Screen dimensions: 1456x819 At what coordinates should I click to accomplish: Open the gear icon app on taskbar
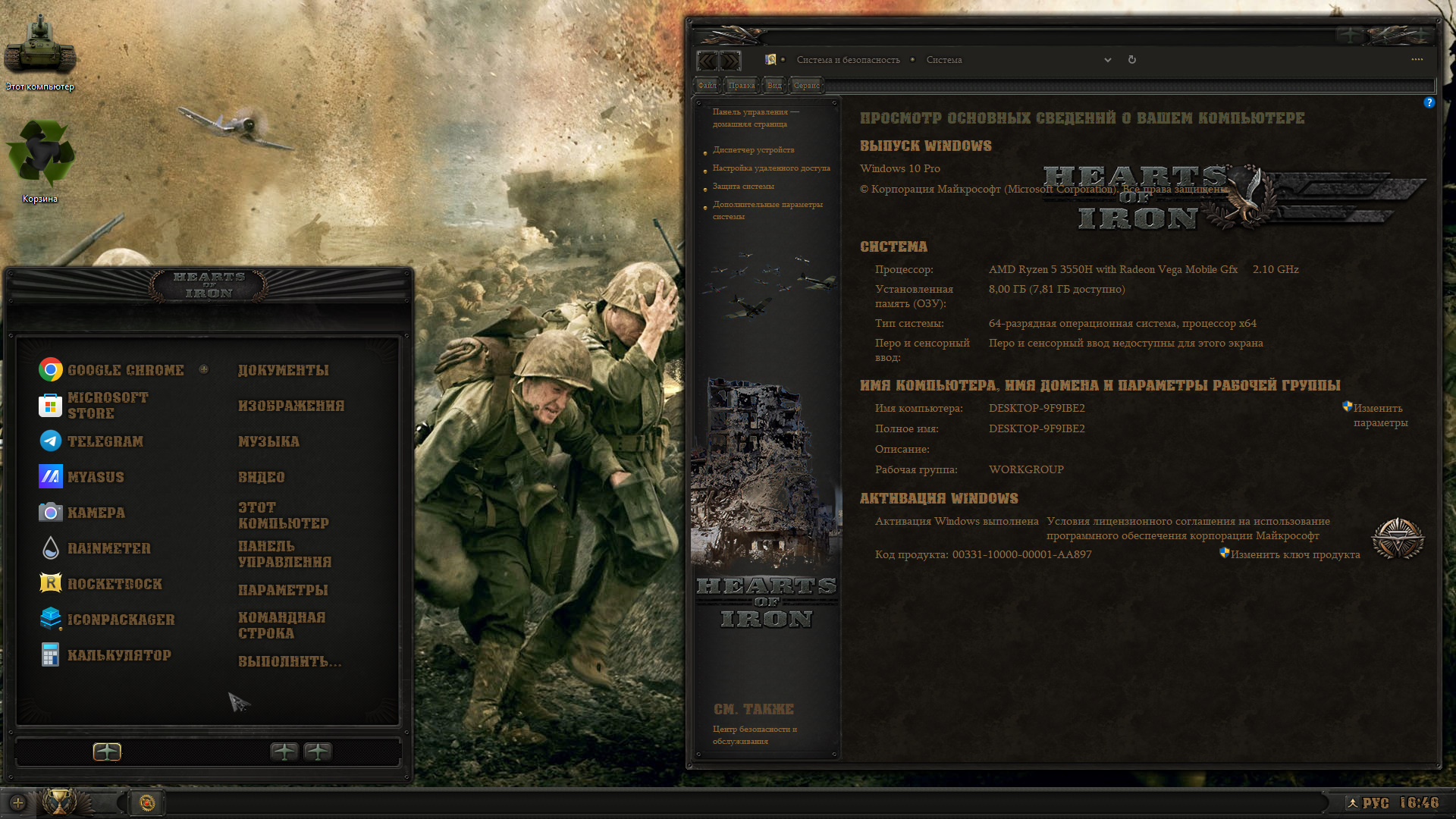(147, 803)
